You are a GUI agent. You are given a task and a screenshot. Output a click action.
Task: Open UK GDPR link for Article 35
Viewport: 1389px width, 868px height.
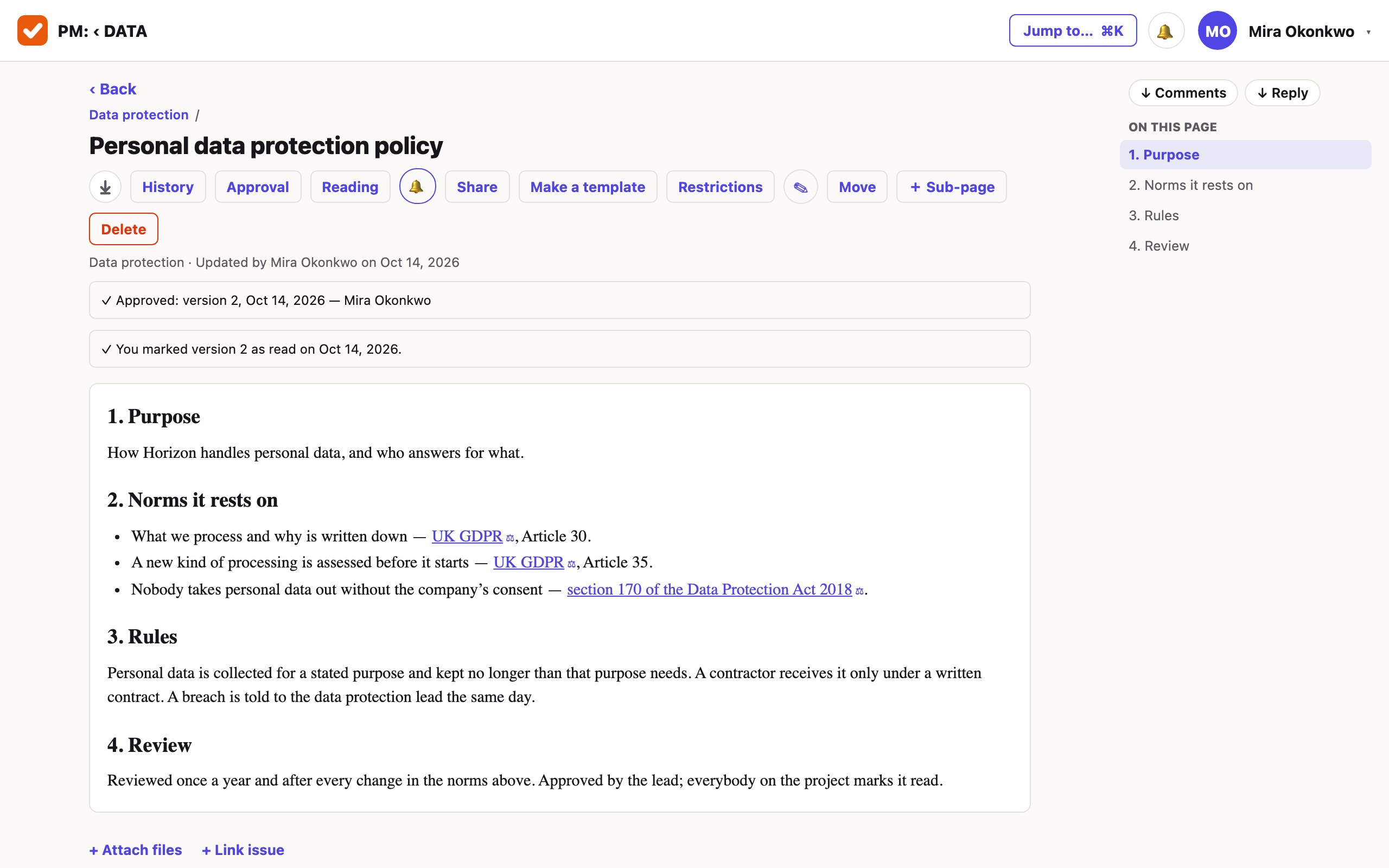528,562
